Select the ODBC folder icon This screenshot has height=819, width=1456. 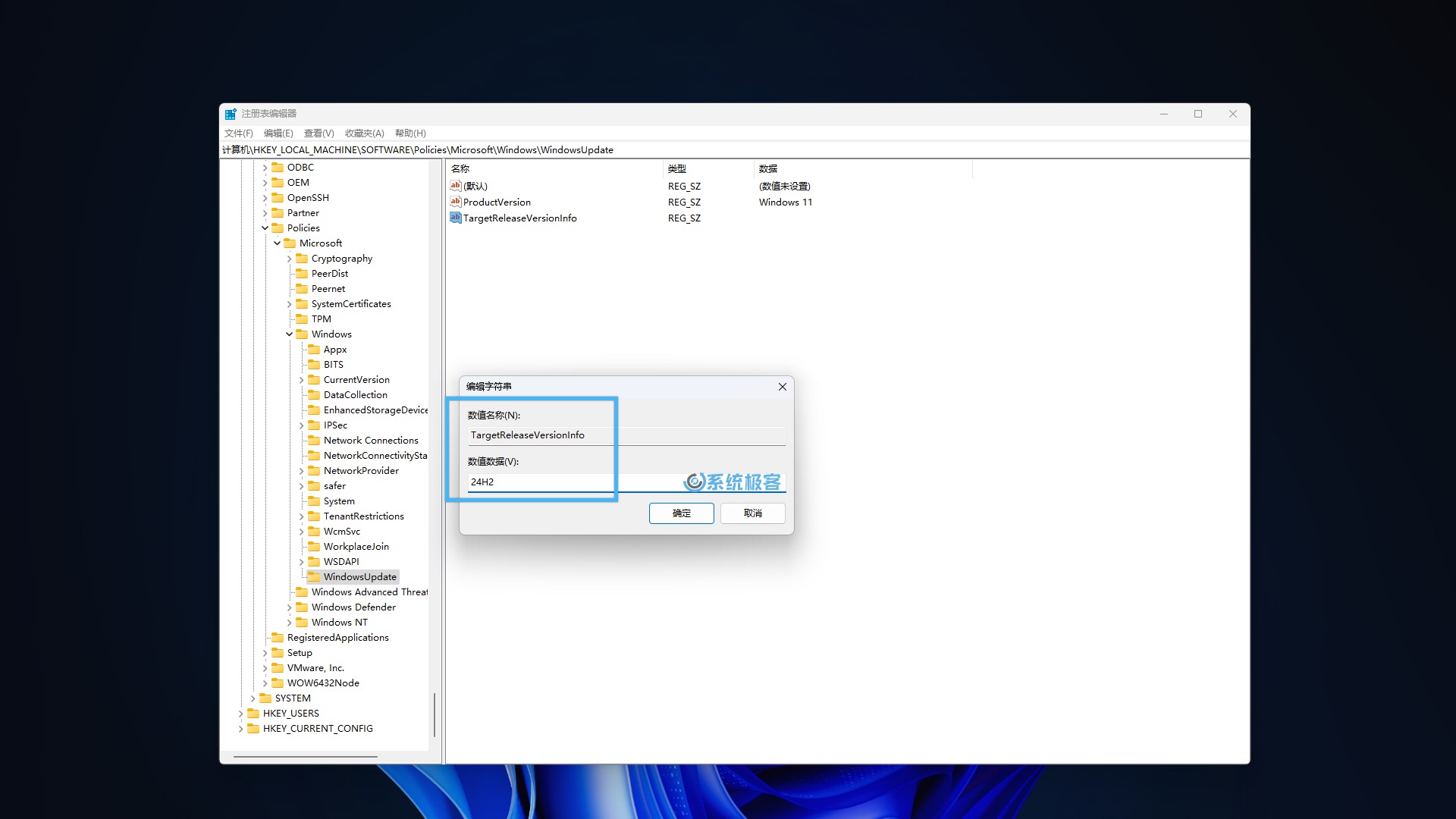[x=278, y=168]
